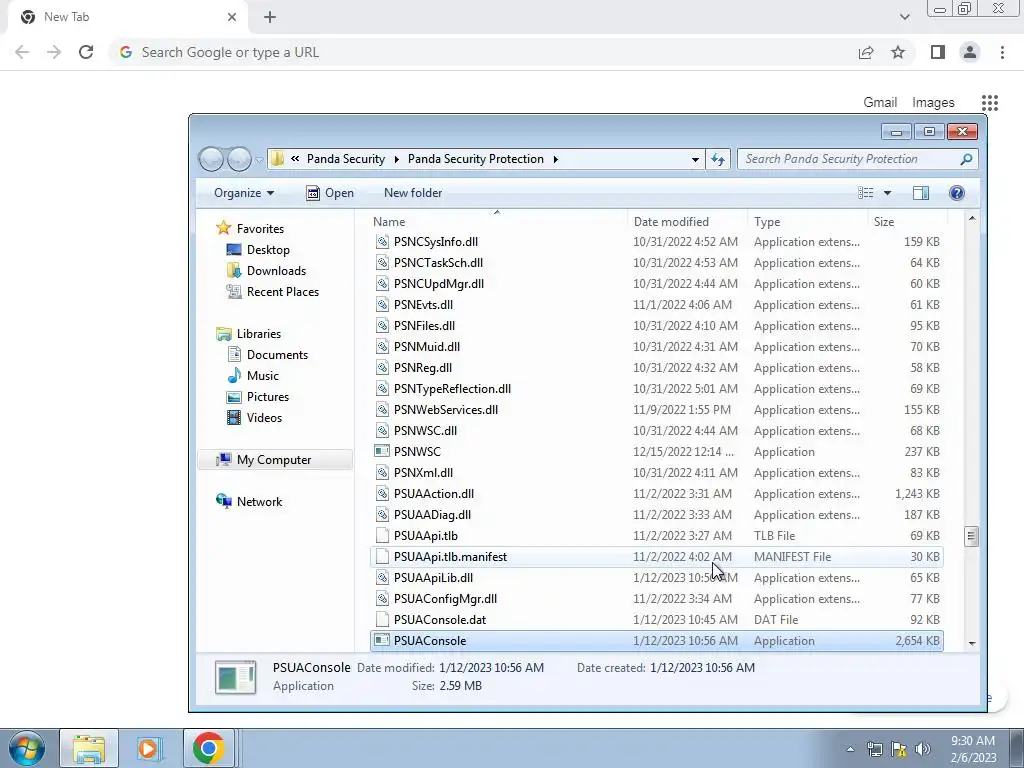The image size is (1024, 768).
Task: Open the Windows Start button
Action: [27, 748]
